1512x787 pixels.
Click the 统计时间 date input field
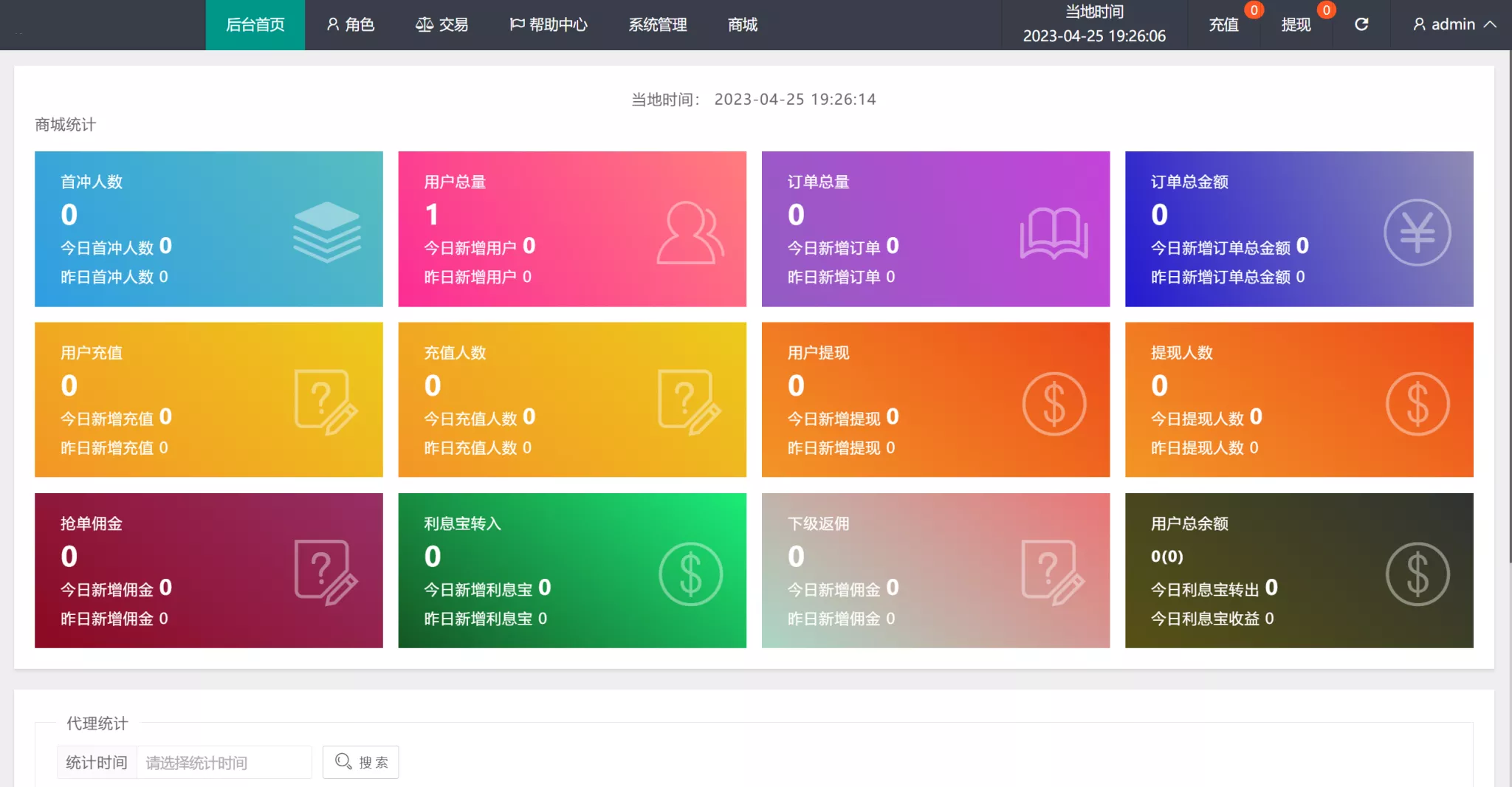(224, 762)
